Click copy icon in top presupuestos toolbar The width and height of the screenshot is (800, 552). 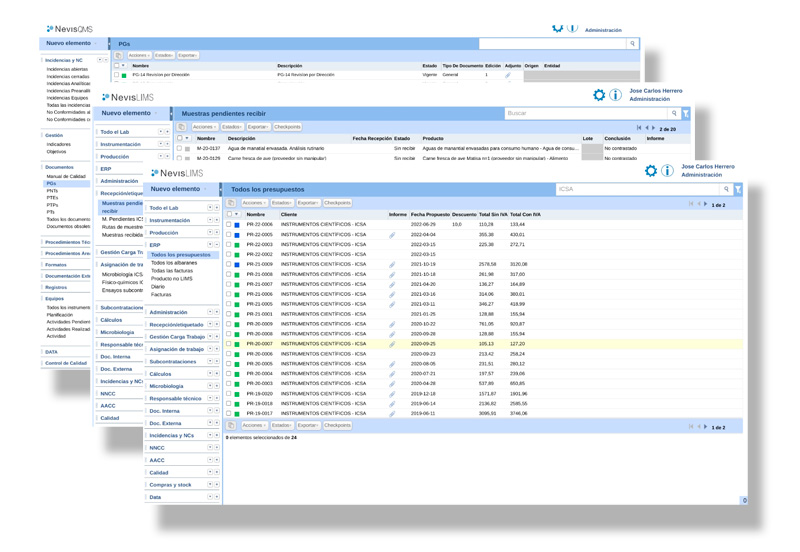pos(231,203)
